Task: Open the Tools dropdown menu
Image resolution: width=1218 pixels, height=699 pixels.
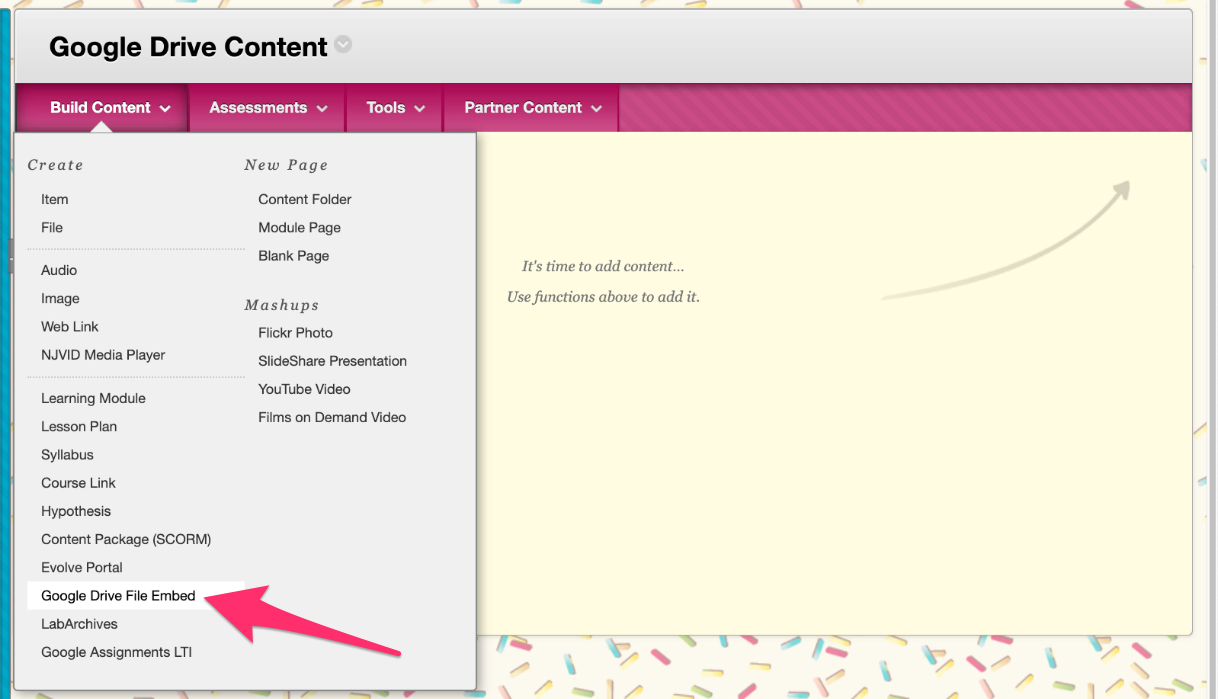Action: point(395,107)
